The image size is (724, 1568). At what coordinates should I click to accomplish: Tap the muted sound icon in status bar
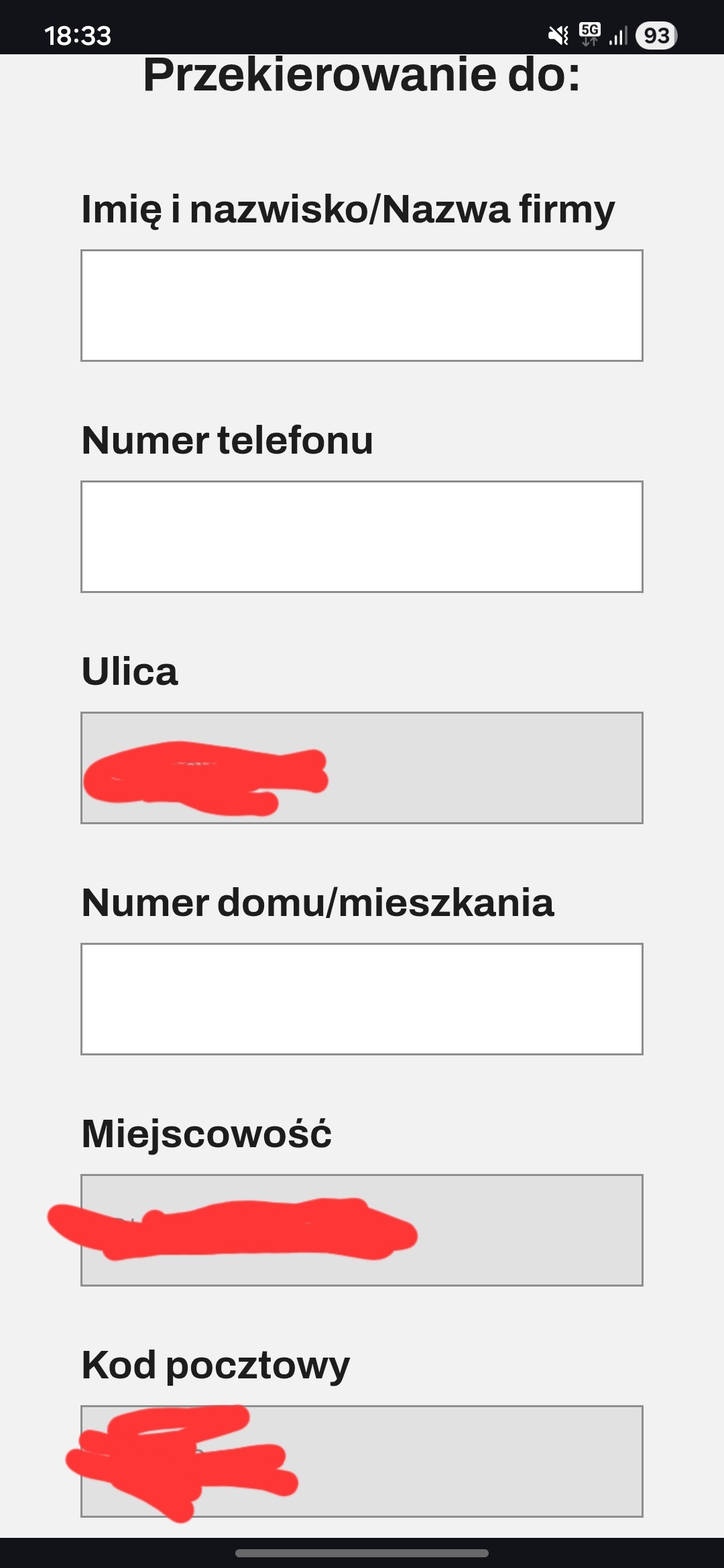pyautogui.click(x=558, y=35)
